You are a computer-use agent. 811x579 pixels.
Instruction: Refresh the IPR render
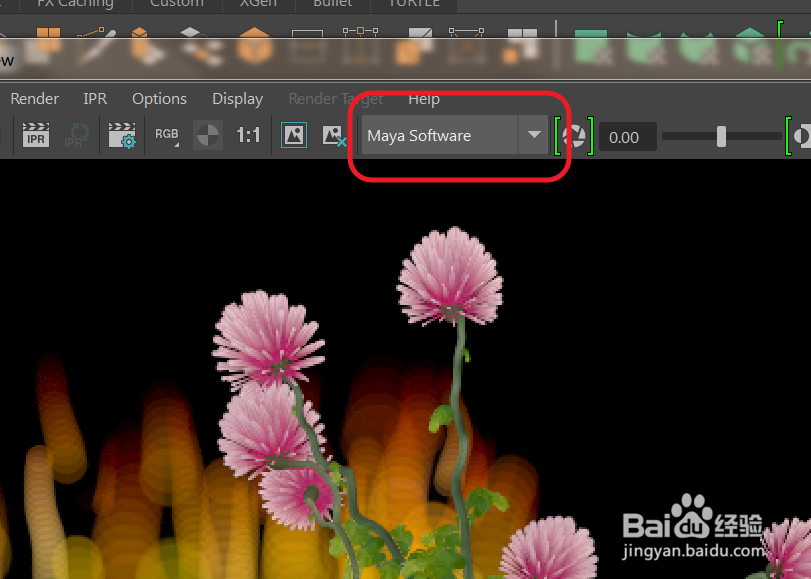point(77,136)
